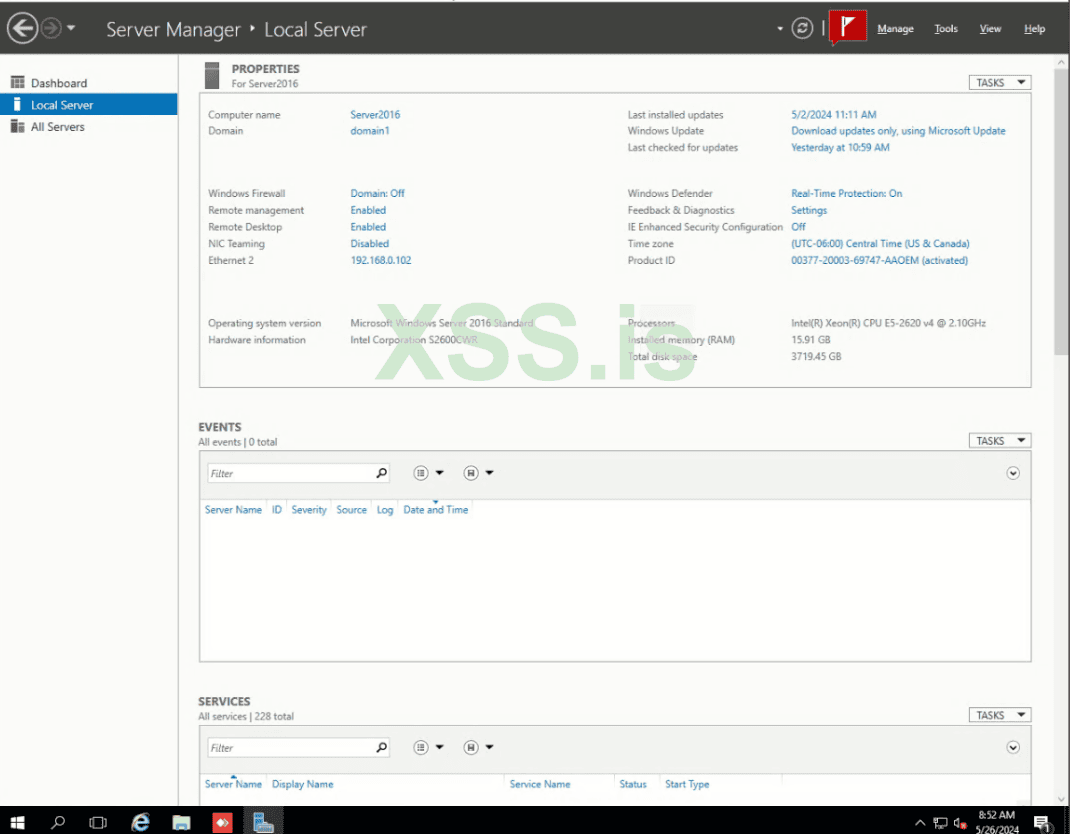Collapse the Events filter section chevron
This screenshot has height=834, width=1070.
point(1013,472)
